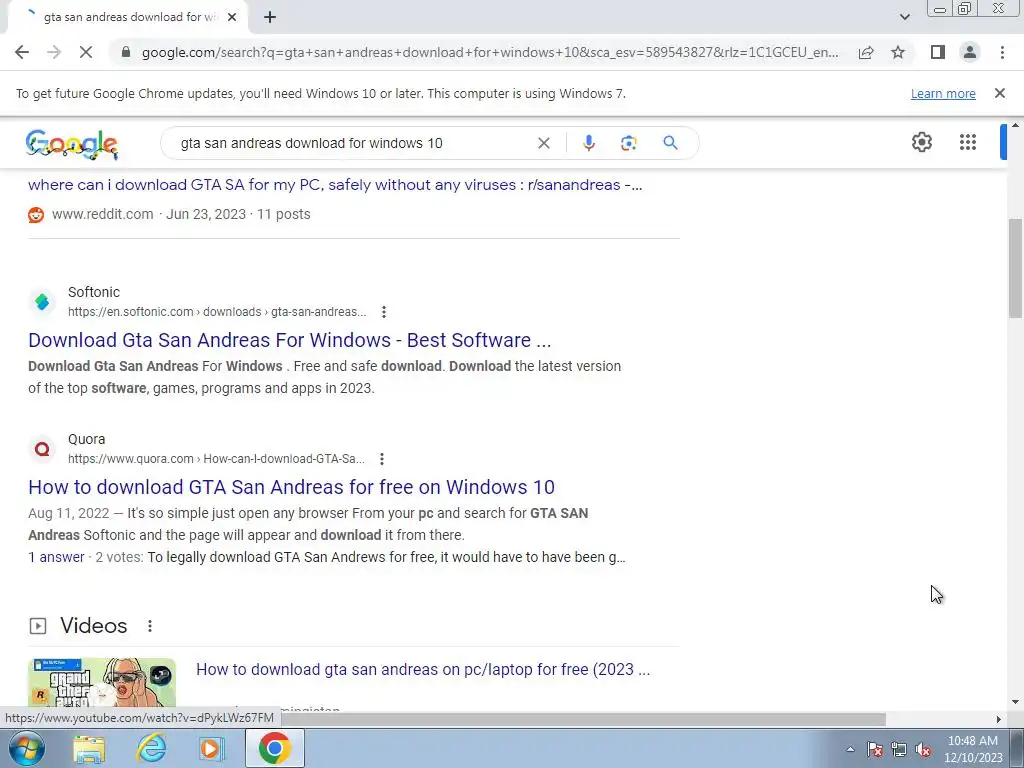Image resolution: width=1024 pixels, height=768 pixels.
Task: Open media player from taskbar
Action: pos(211,749)
